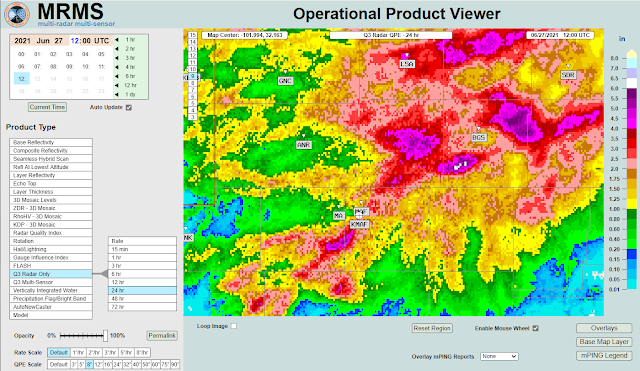
Task: Click the KMAF radar site label
Action: pos(359,224)
